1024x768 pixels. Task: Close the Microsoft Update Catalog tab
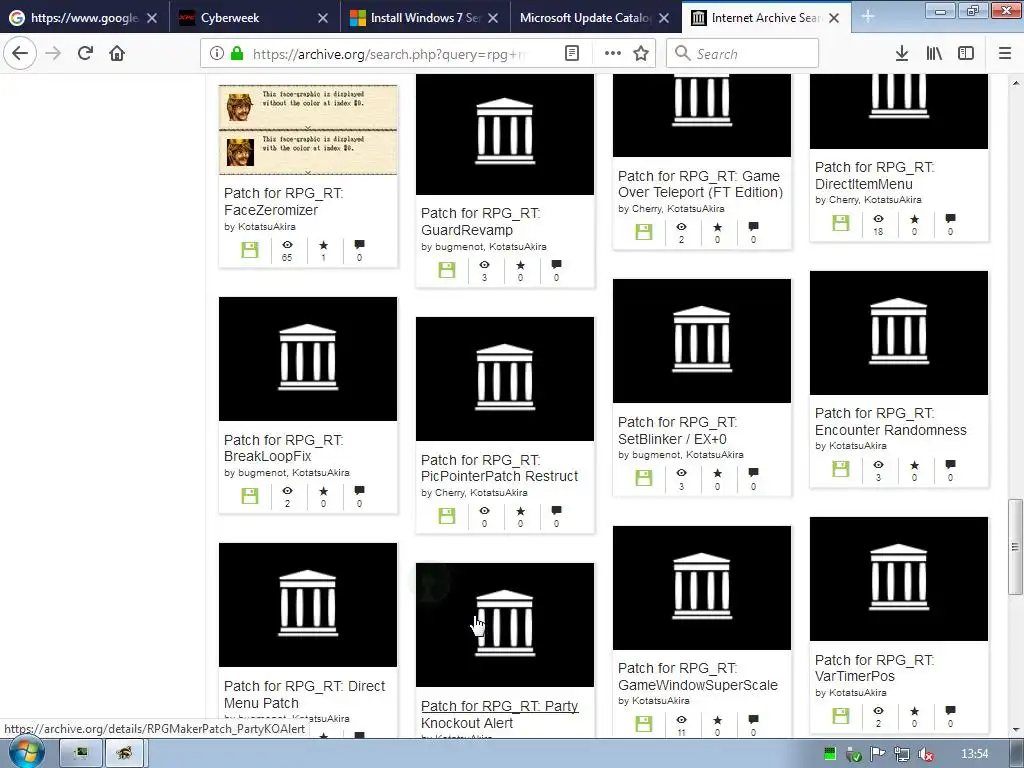664,18
